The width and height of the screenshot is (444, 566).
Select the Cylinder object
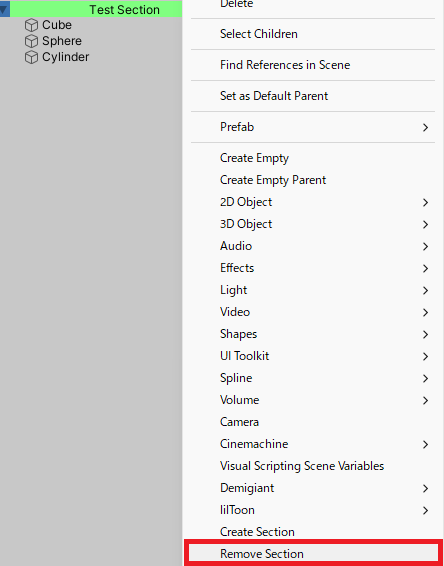(x=65, y=57)
